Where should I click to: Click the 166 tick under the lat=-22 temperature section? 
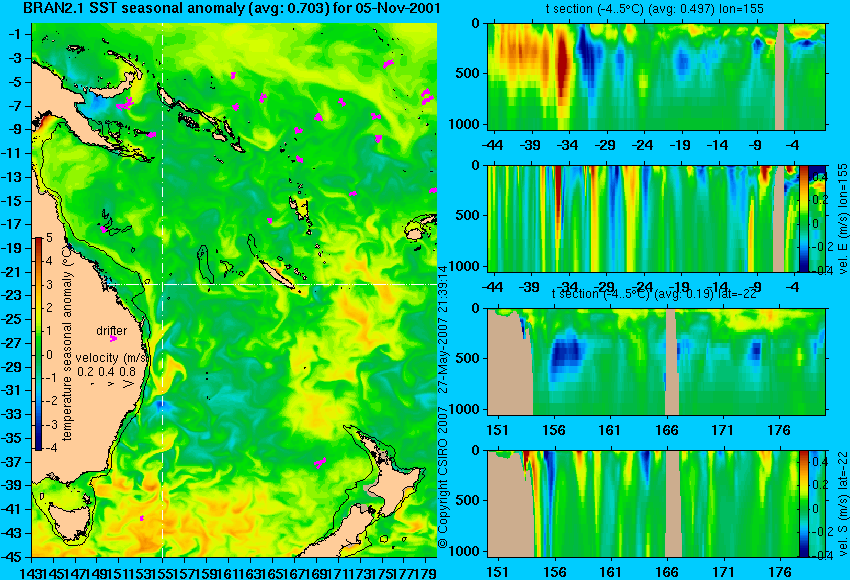666,430
